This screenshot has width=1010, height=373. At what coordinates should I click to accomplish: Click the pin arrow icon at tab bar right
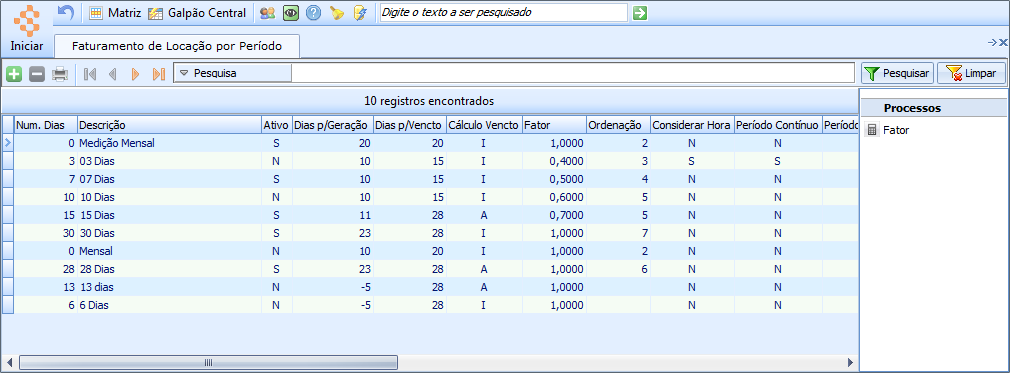[x=992, y=43]
